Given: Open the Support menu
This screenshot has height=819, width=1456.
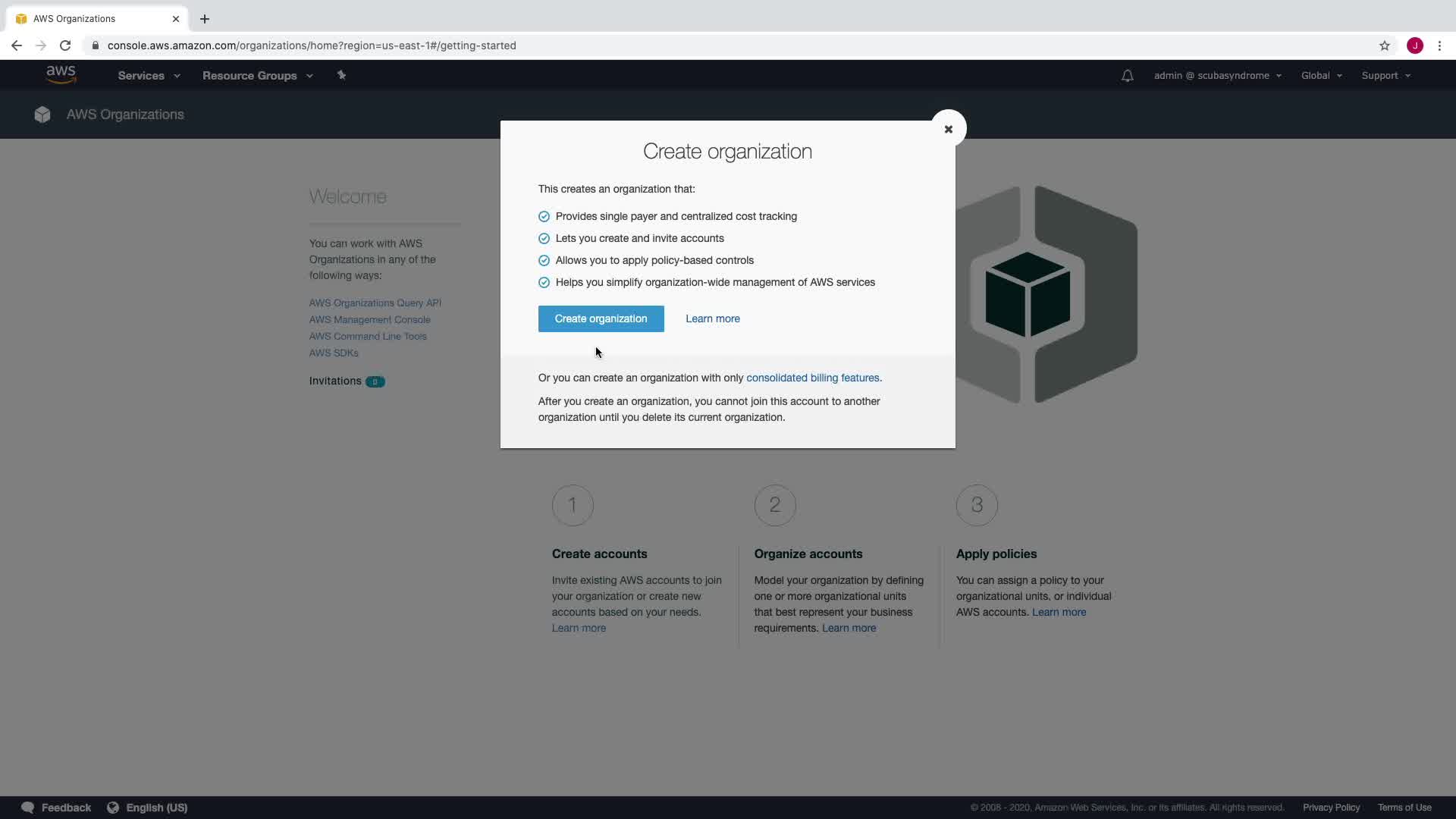Looking at the screenshot, I should [x=1385, y=76].
